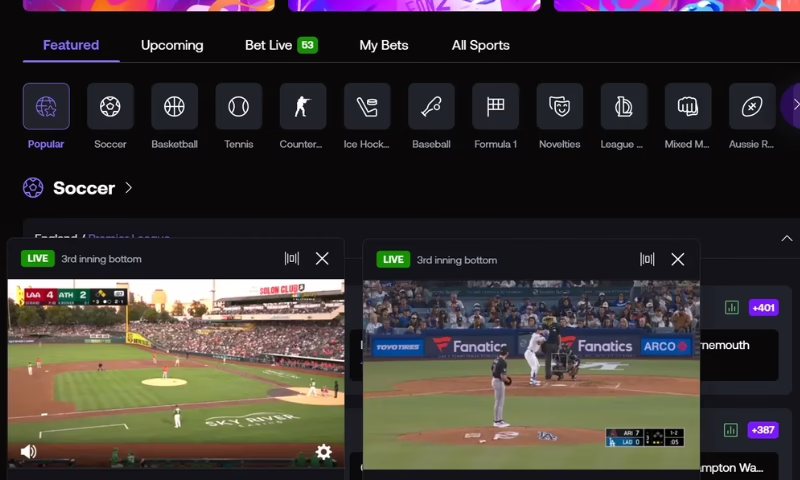This screenshot has height=480, width=800.
Task: Click the Premier League link
Action: click(129, 238)
